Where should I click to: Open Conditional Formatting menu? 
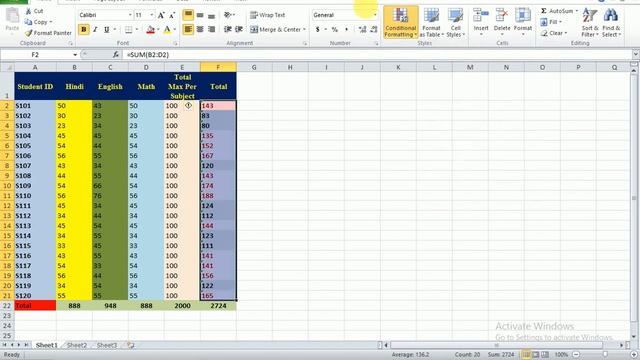(x=400, y=22)
